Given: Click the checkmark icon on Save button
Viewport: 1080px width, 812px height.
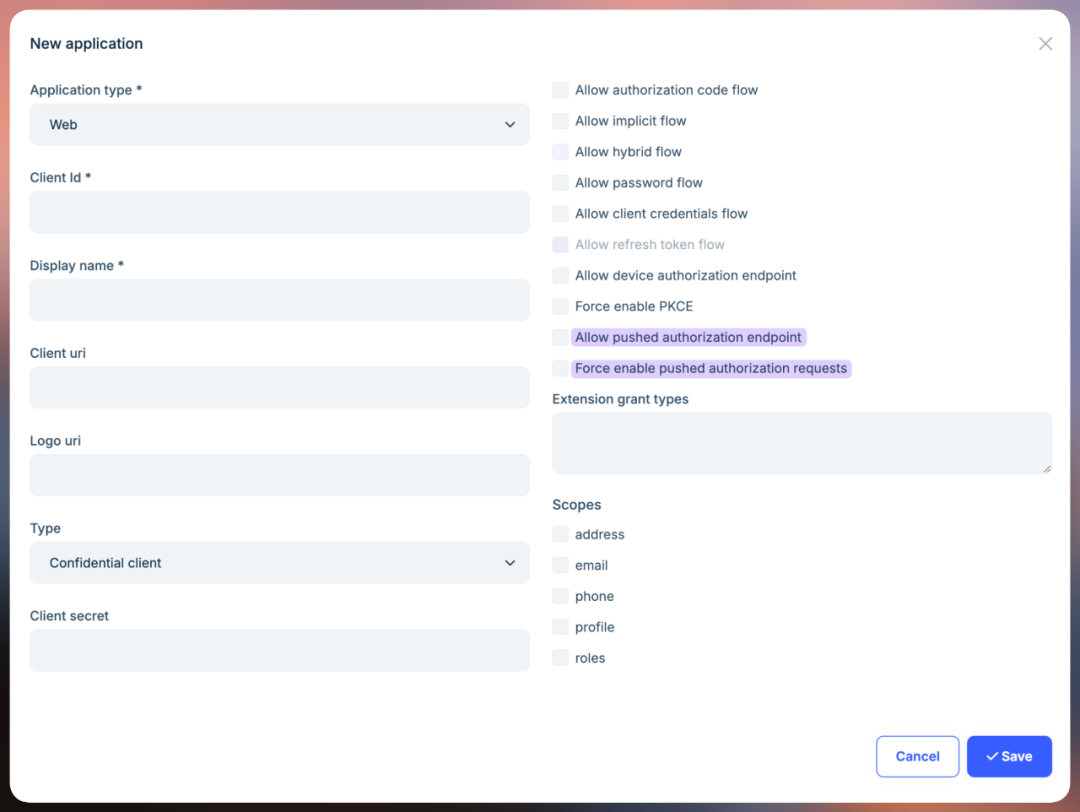Looking at the screenshot, I should pyautogui.click(x=995, y=756).
